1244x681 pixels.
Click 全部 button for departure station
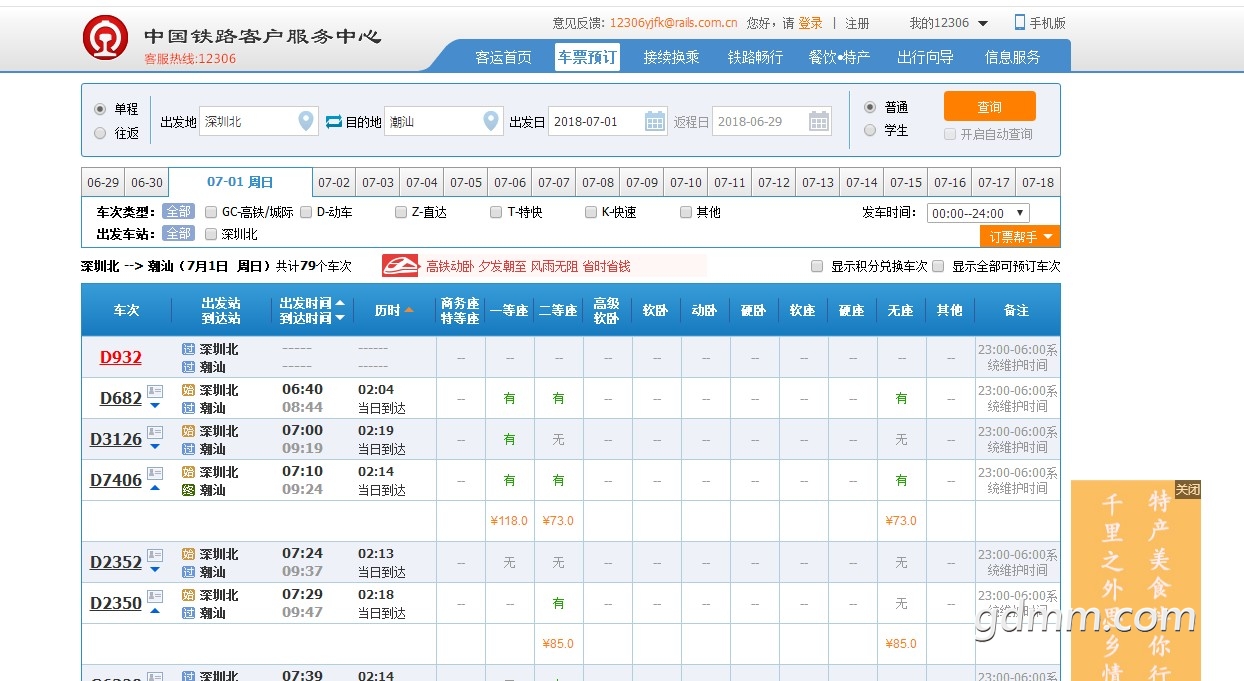coord(178,234)
